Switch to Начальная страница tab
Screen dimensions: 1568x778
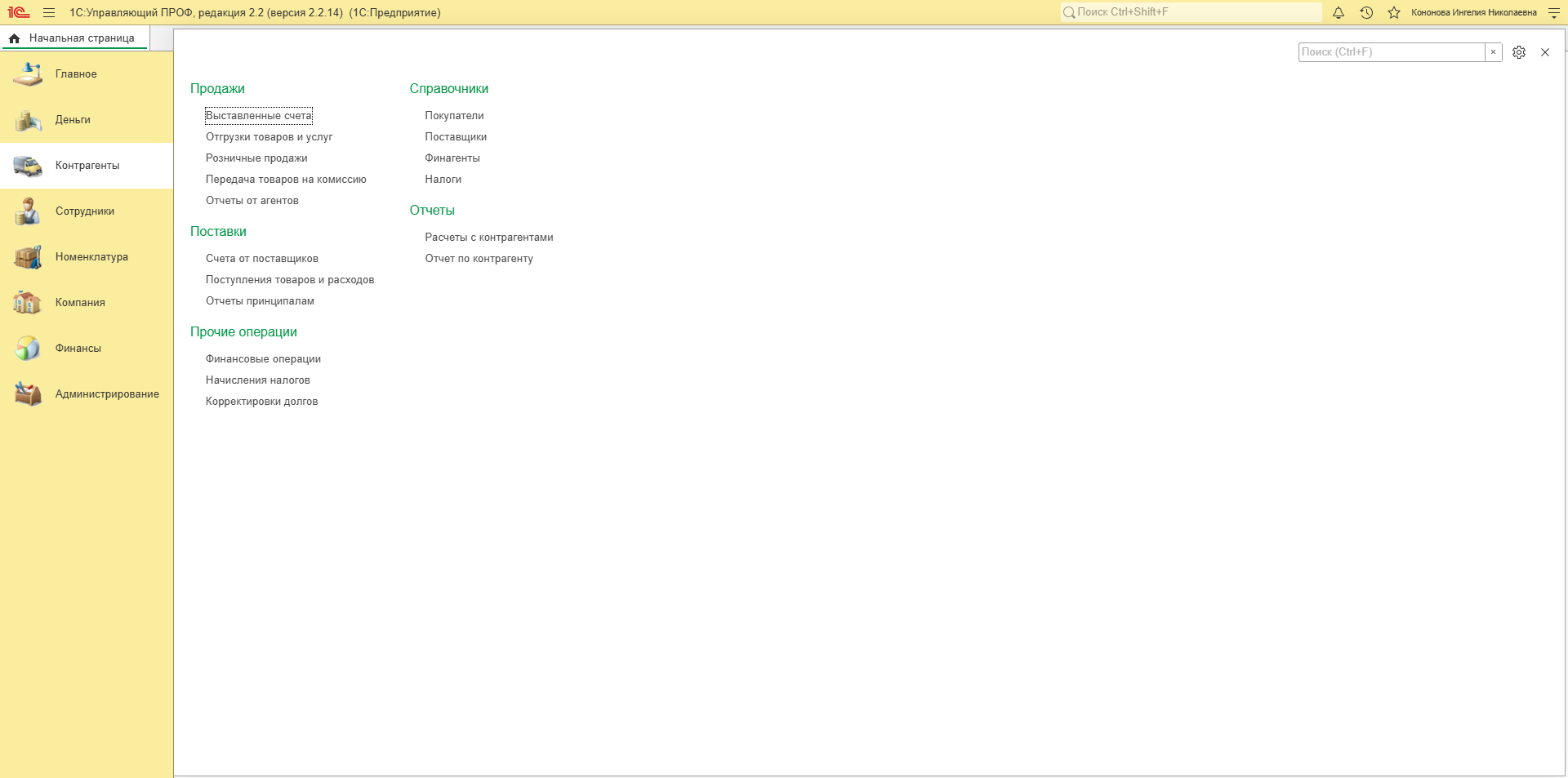pos(75,38)
